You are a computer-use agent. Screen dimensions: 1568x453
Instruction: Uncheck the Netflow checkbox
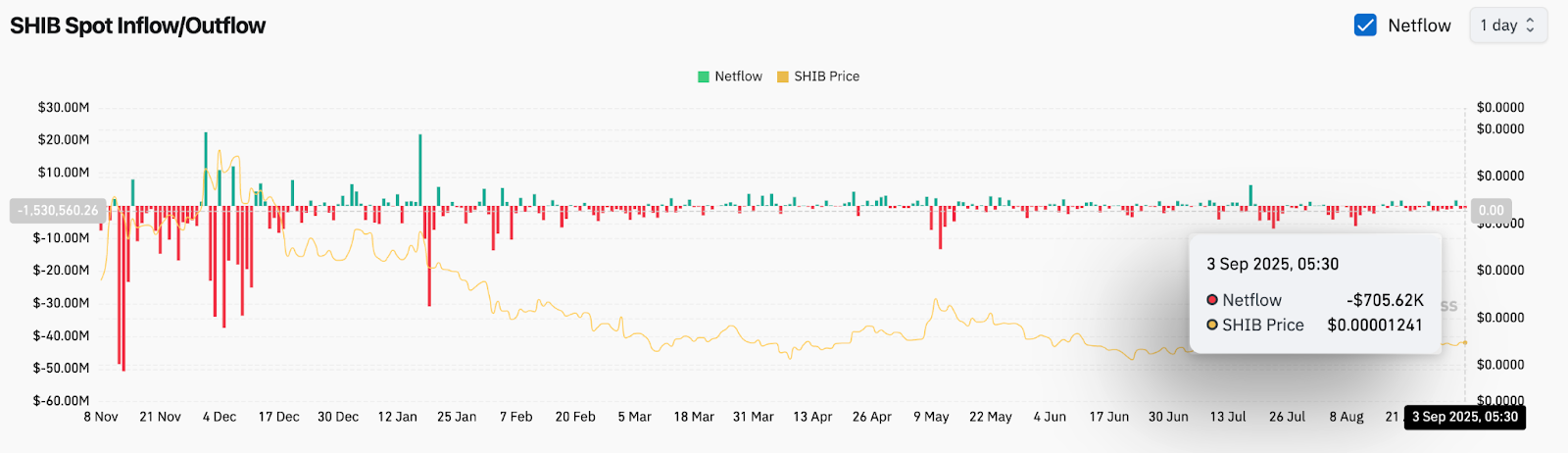tap(1365, 25)
